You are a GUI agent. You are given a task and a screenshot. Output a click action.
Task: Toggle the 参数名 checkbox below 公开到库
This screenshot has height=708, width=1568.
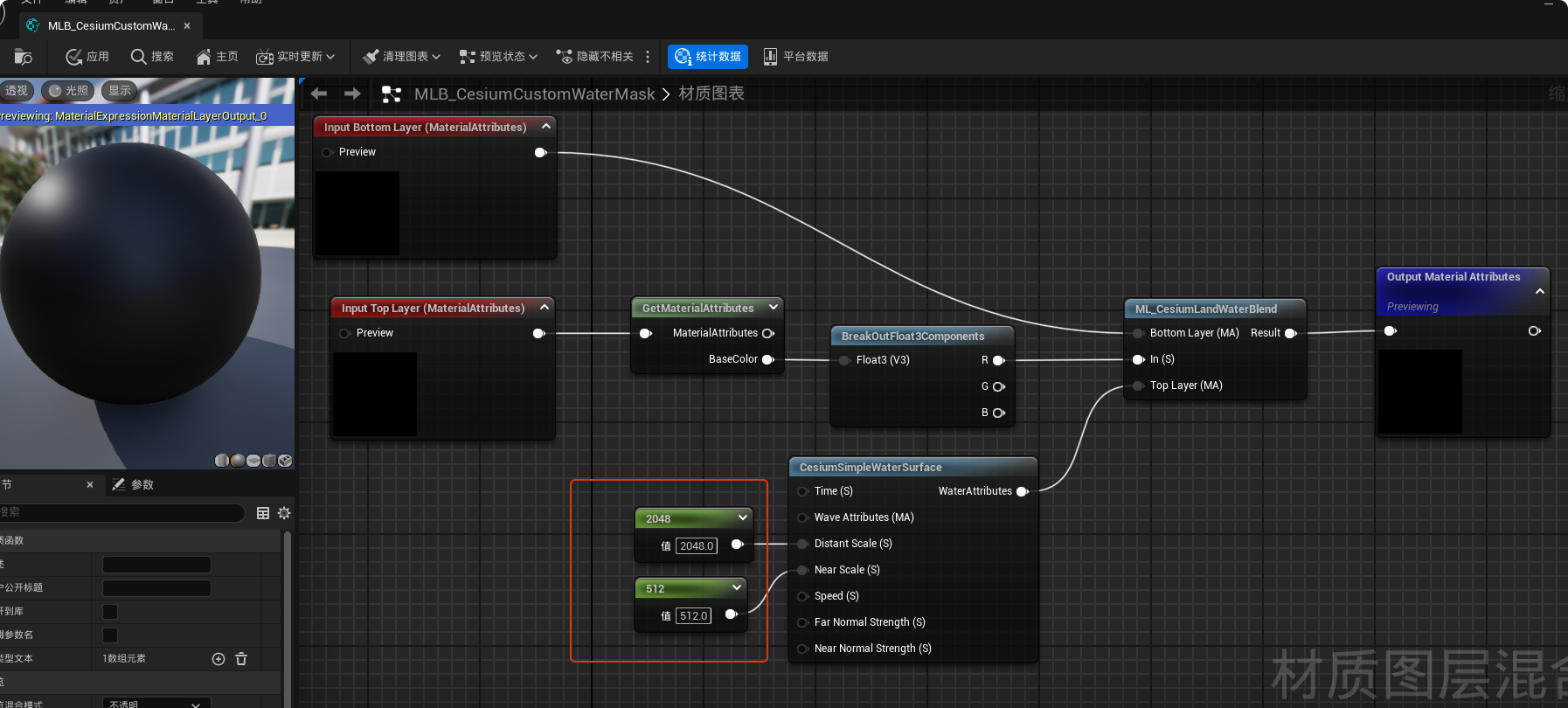point(110,635)
